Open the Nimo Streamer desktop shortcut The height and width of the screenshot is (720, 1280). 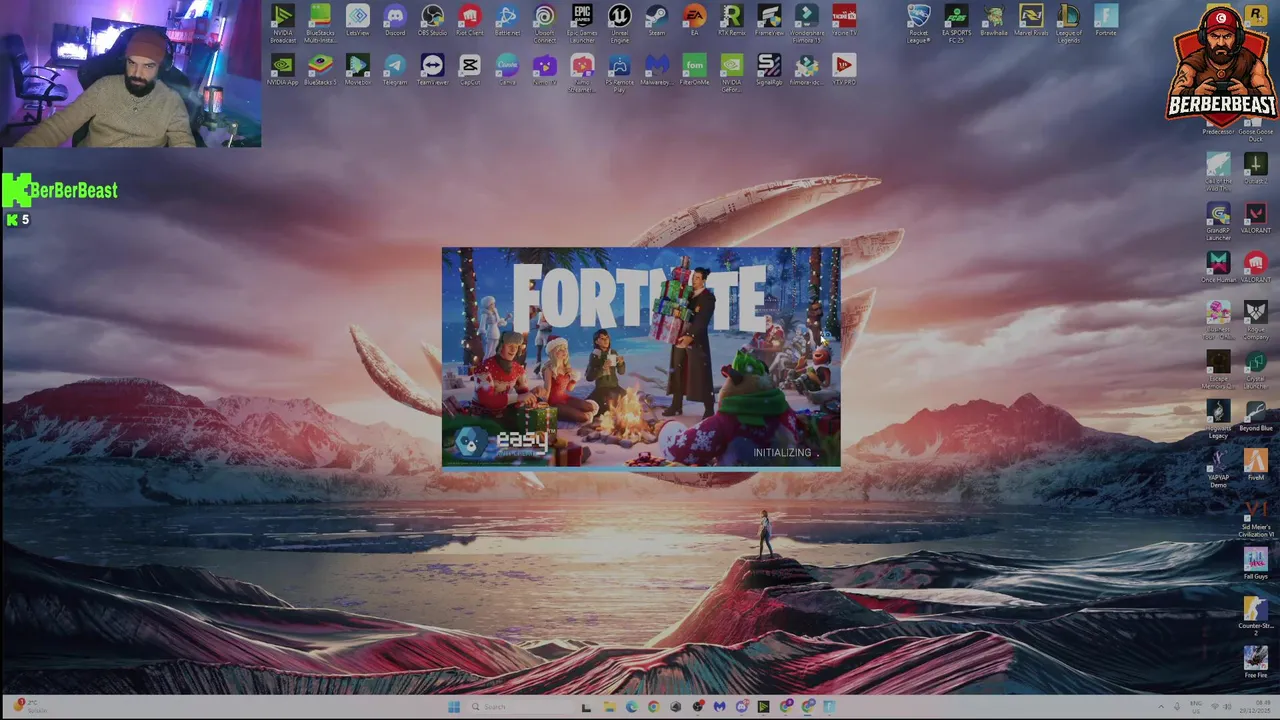582,73
